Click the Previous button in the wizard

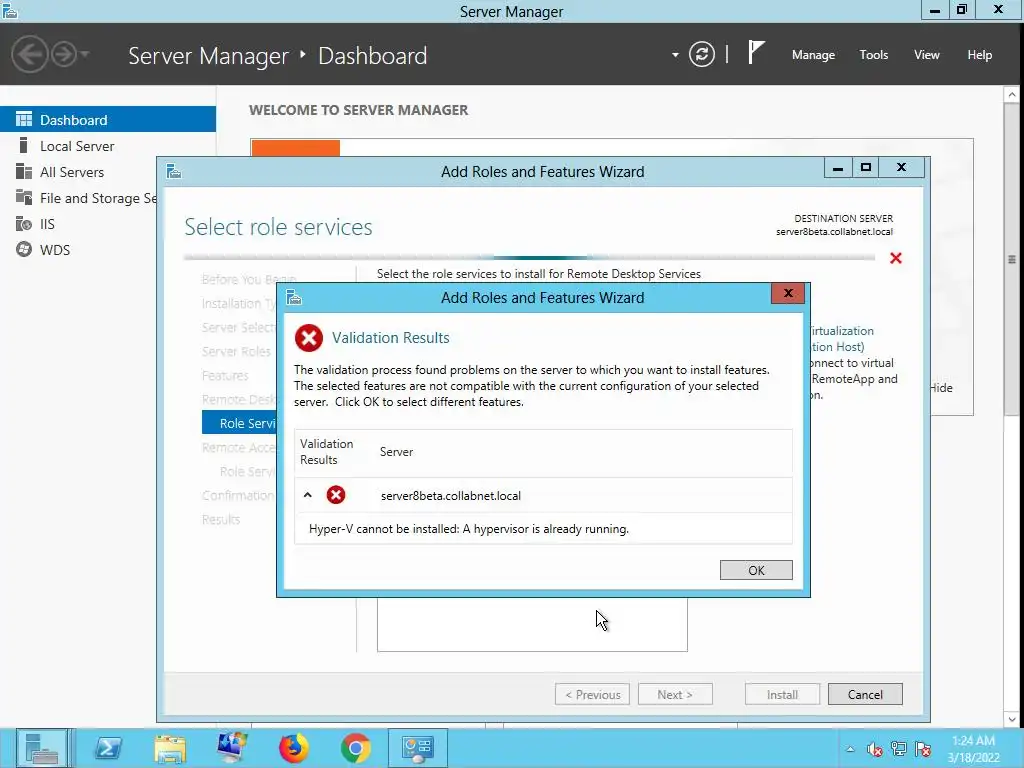(592, 694)
